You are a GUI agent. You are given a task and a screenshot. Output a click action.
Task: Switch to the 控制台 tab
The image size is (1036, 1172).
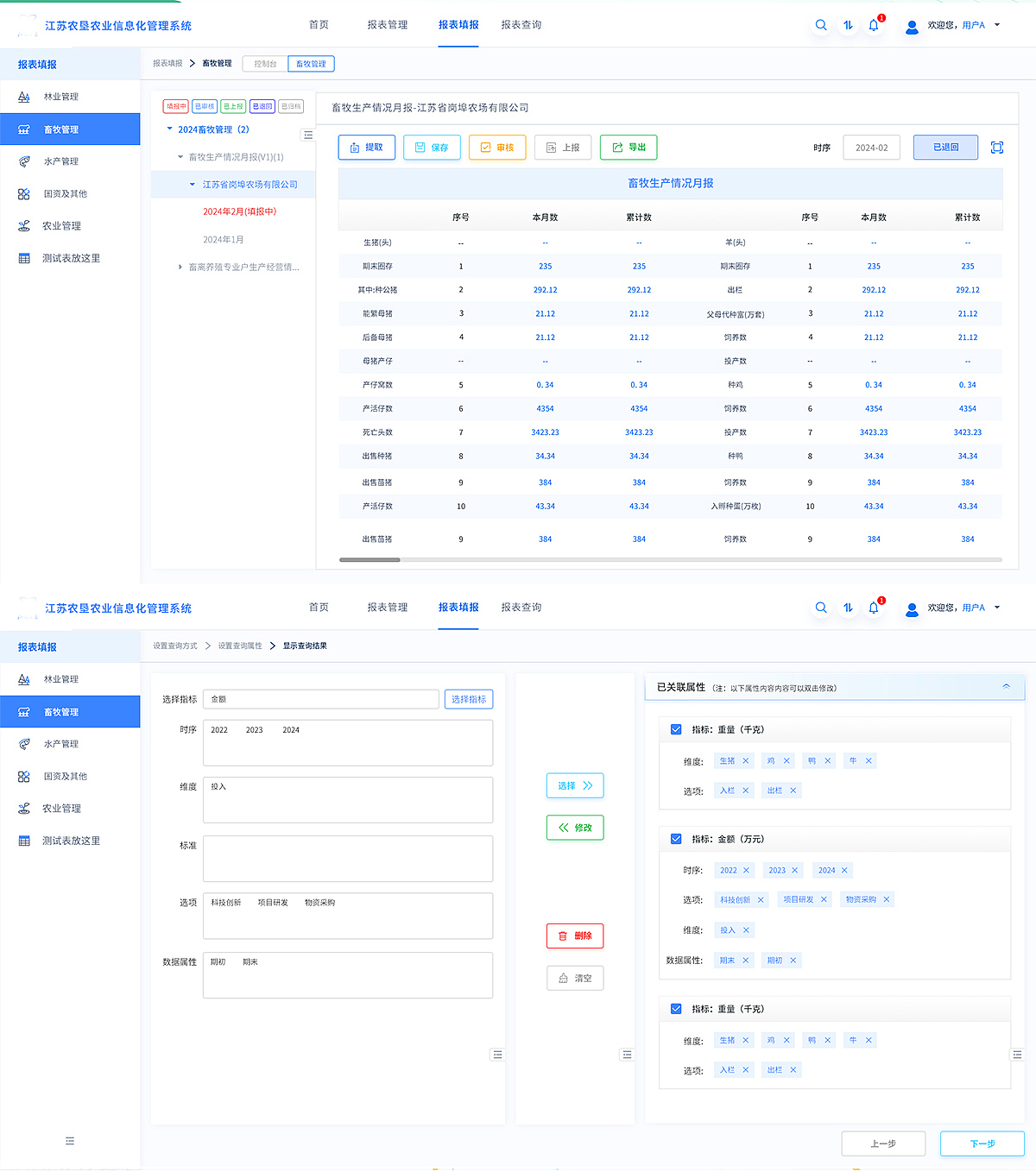(265, 64)
